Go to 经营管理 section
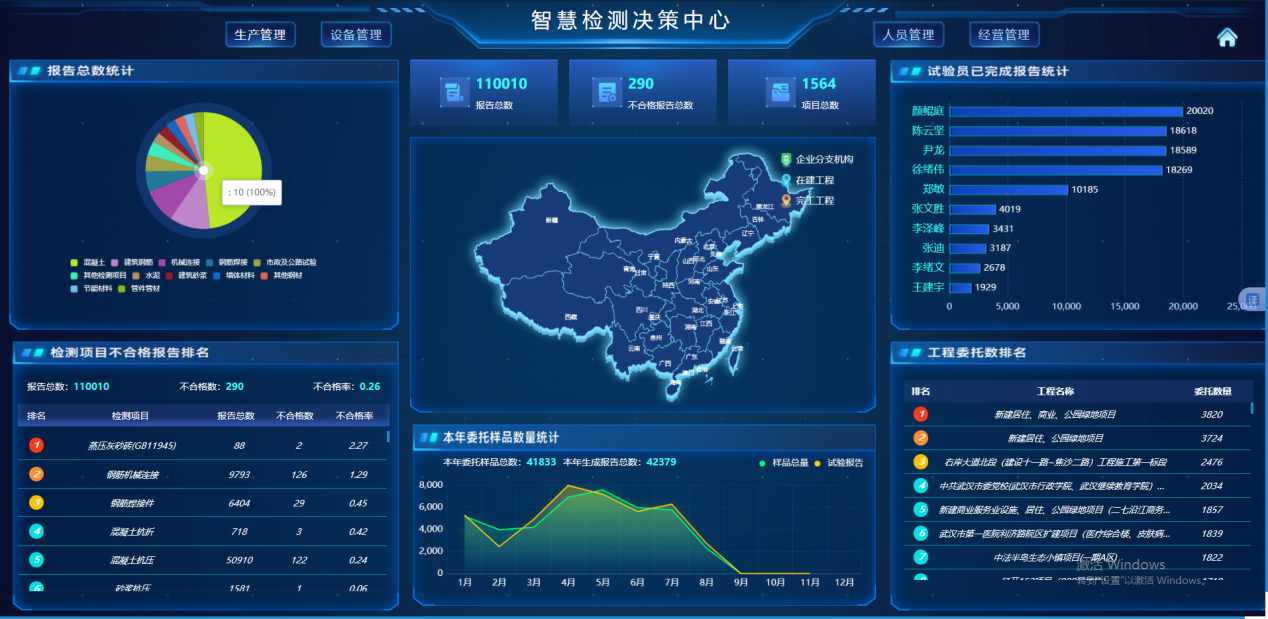Image resolution: width=1268 pixels, height=619 pixels. 1004,35
